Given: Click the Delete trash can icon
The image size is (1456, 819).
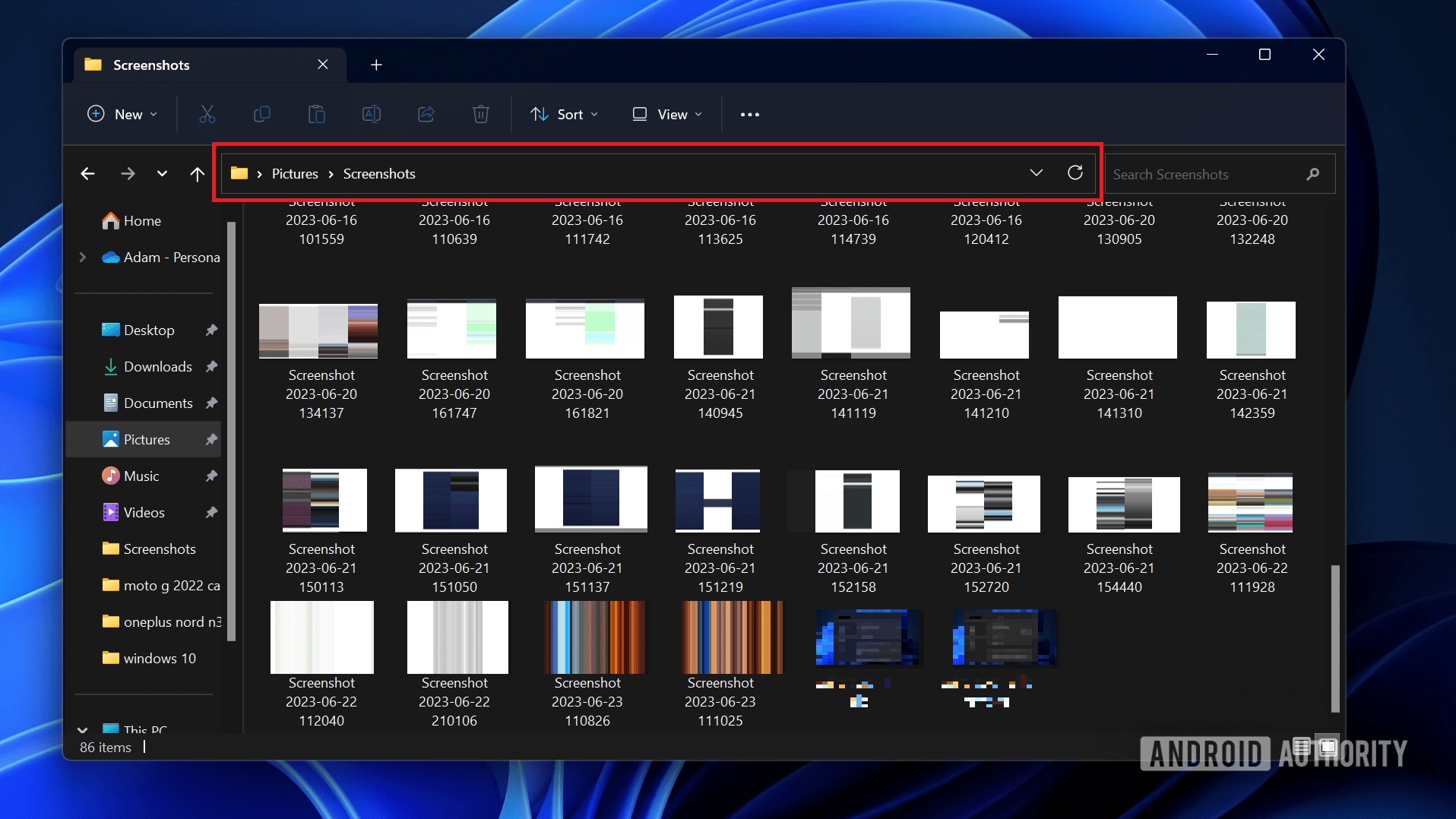Looking at the screenshot, I should click(x=481, y=114).
